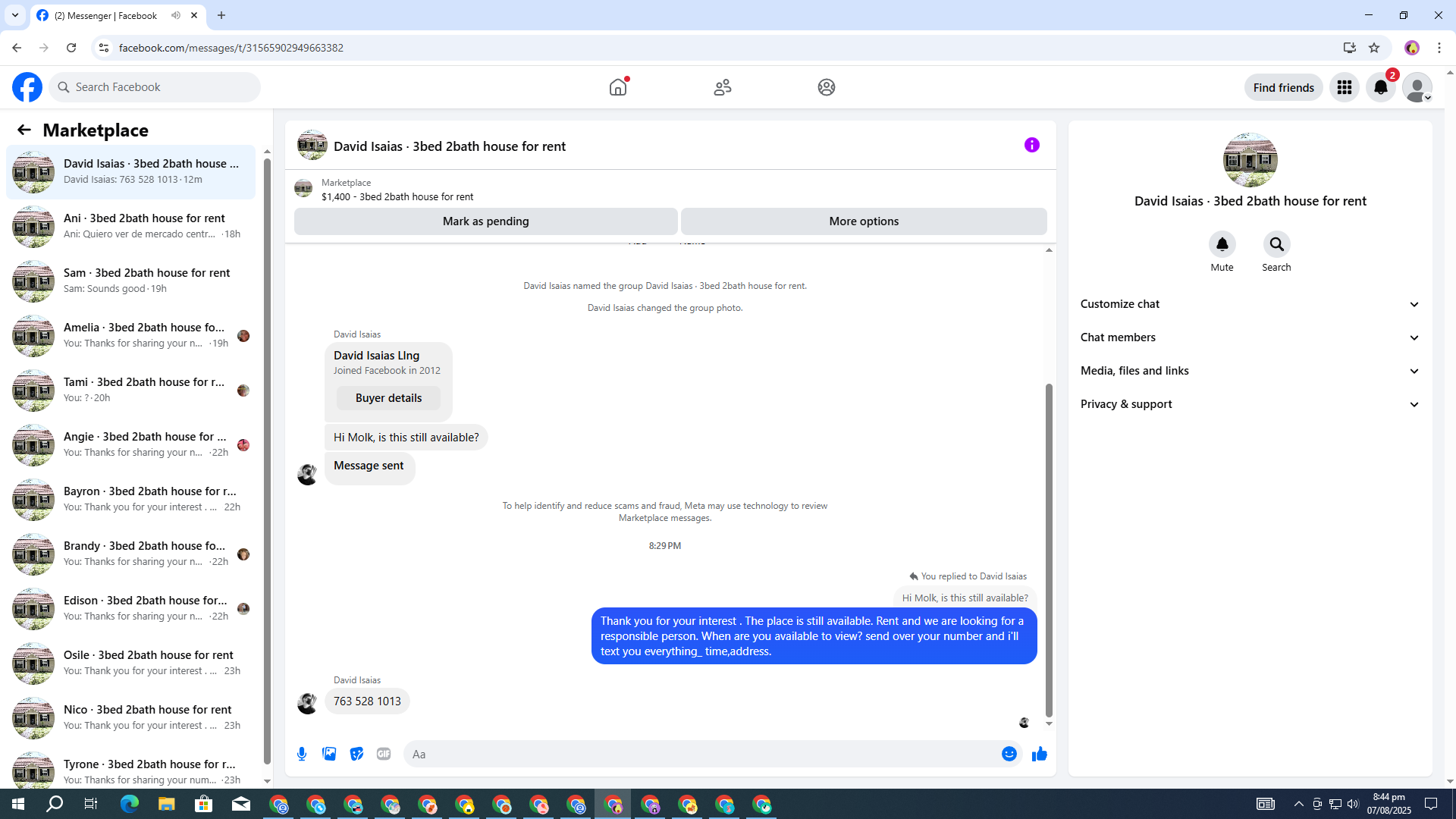Expand Privacy & support section
Image resolution: width=1456 pixels, height=819 pixels.
[1250, 404]
